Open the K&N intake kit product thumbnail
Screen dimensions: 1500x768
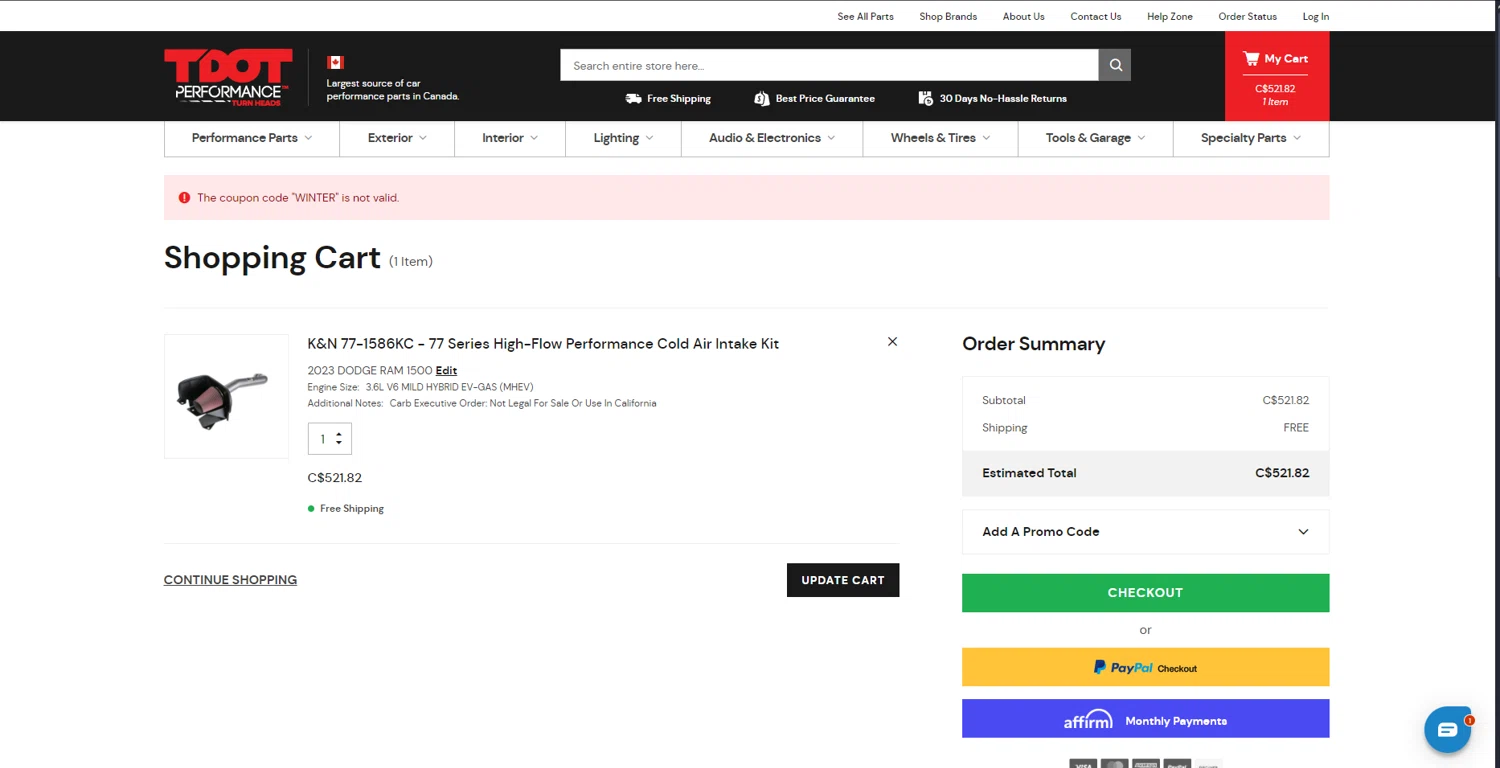tap(226, 396)
